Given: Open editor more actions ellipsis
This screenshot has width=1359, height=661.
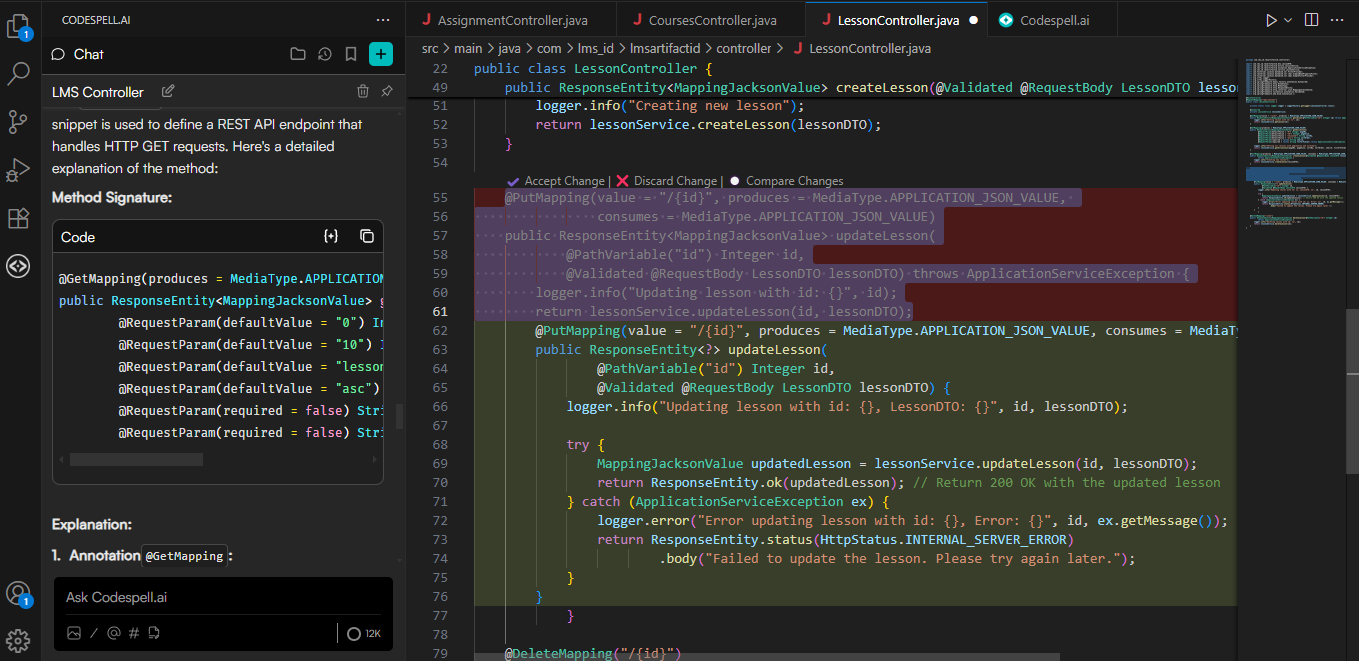Looking at the screenshot, I should point(1339,20).
